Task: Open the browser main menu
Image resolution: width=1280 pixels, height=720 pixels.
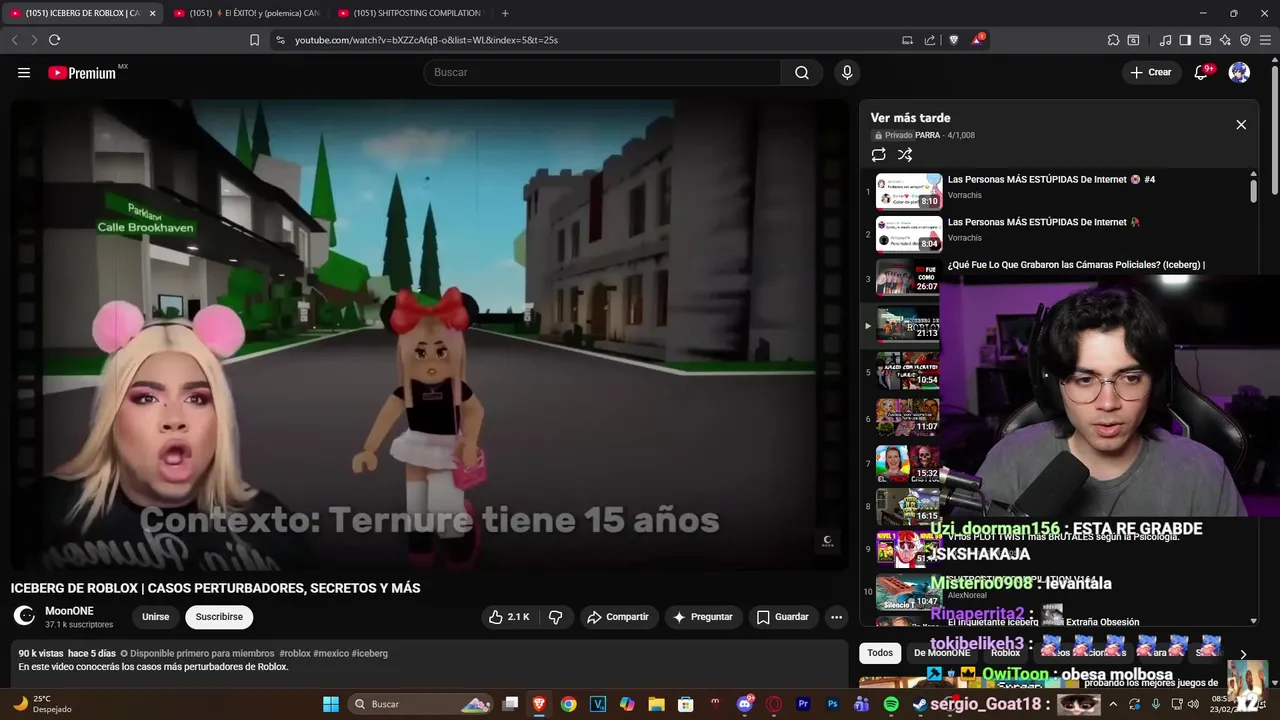Action: pyautogui.click(x=1265, y=40)
